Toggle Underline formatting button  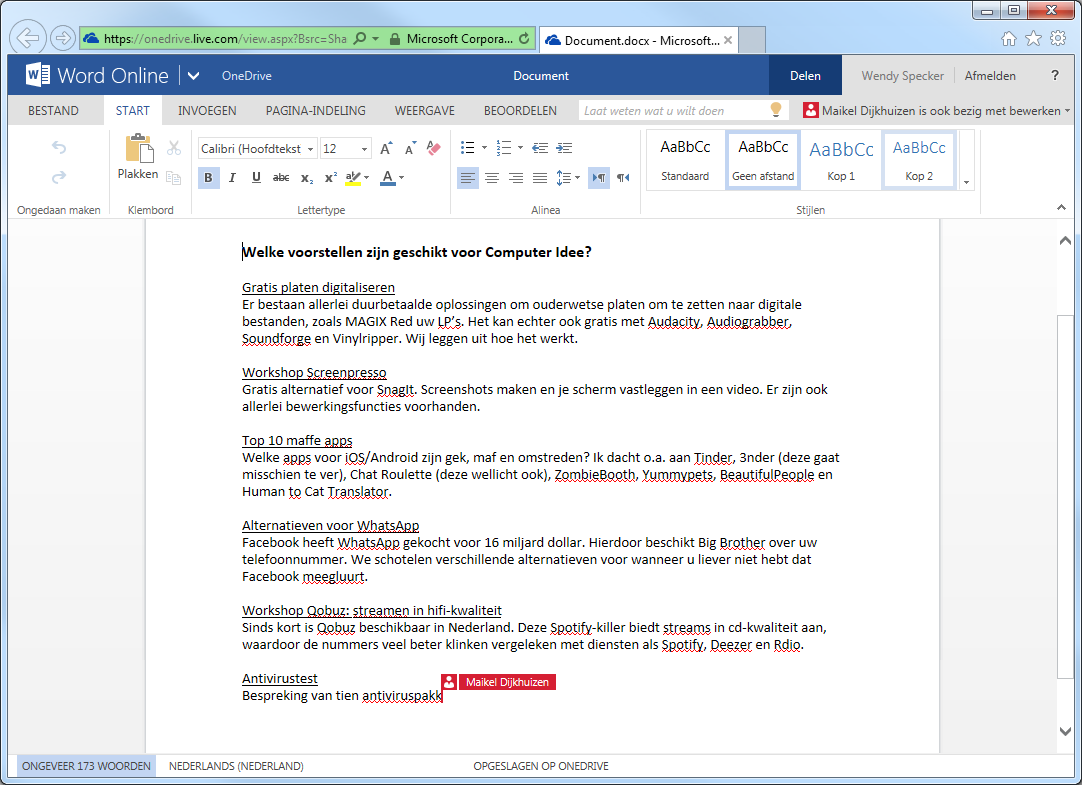coord(257,178)
